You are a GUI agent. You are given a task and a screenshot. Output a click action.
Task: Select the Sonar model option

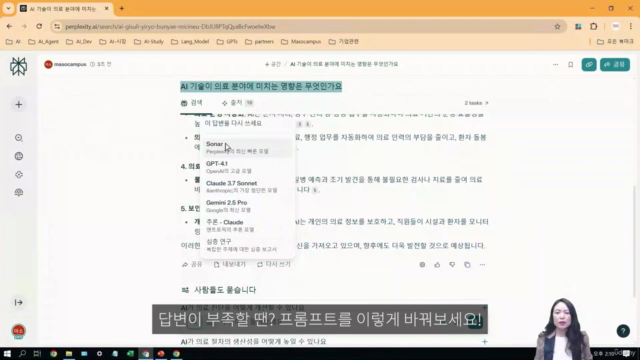click(x=248, y=147)
